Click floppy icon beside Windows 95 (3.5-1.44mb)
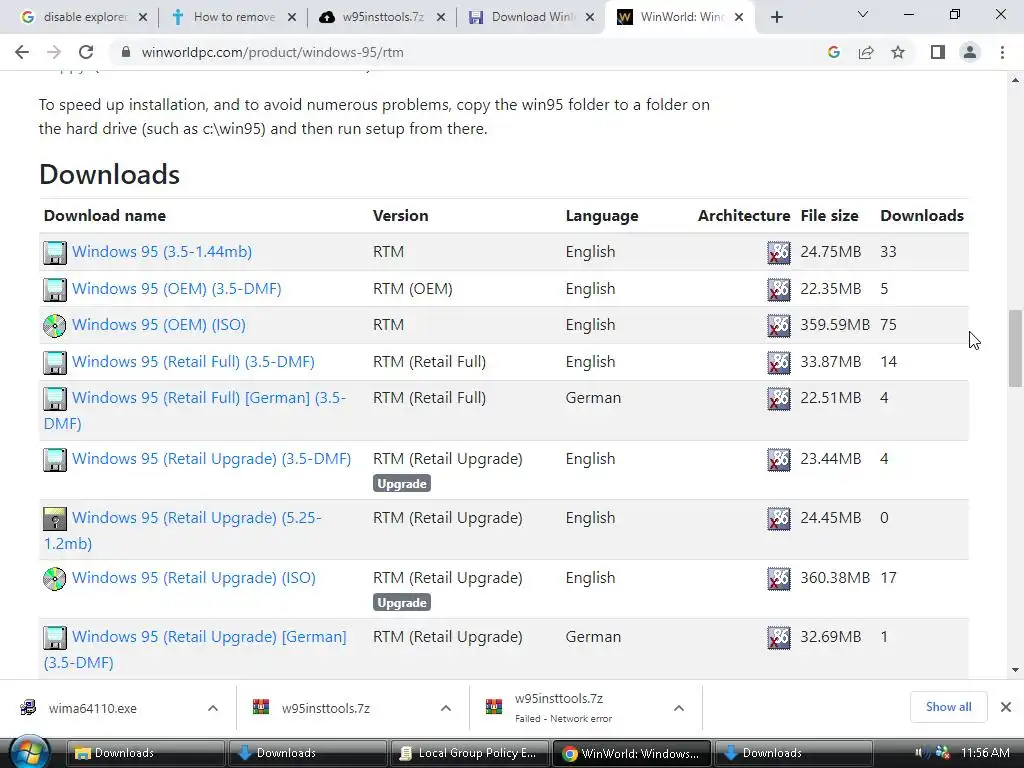The height and width of the screenshot is (768, 1024). pyautogui.click(x=55, y=252)
